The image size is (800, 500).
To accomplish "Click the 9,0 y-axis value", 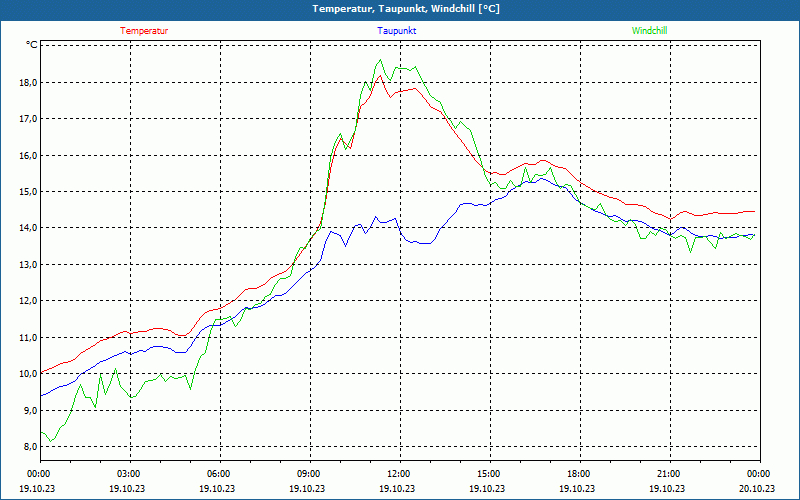I will coord(30,411).
